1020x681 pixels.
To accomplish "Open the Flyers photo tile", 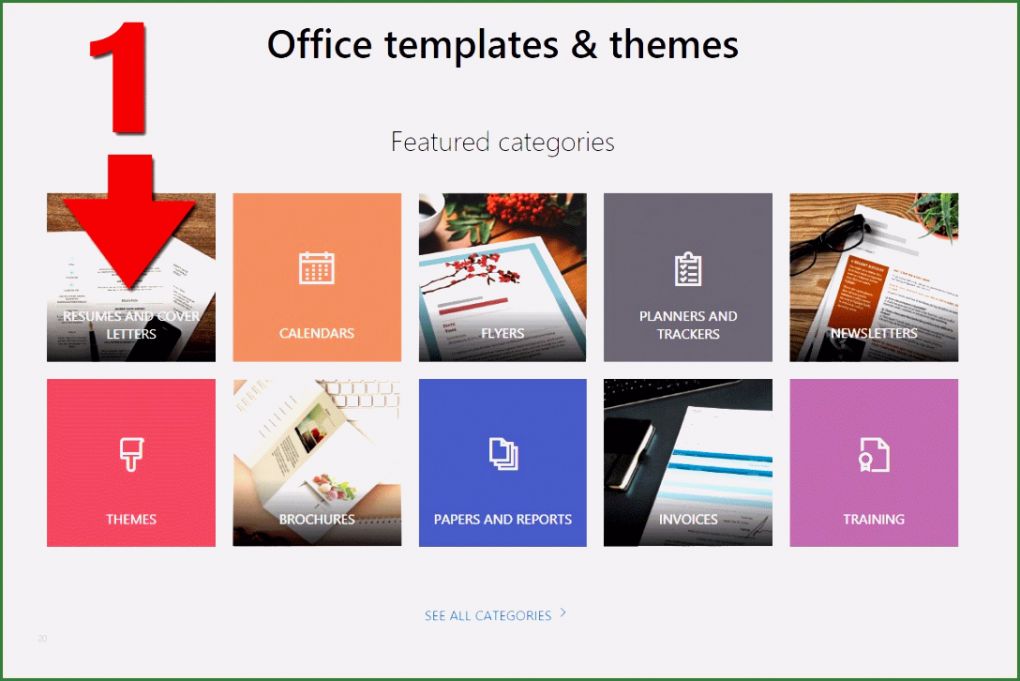I will click(x=502, y=276).
